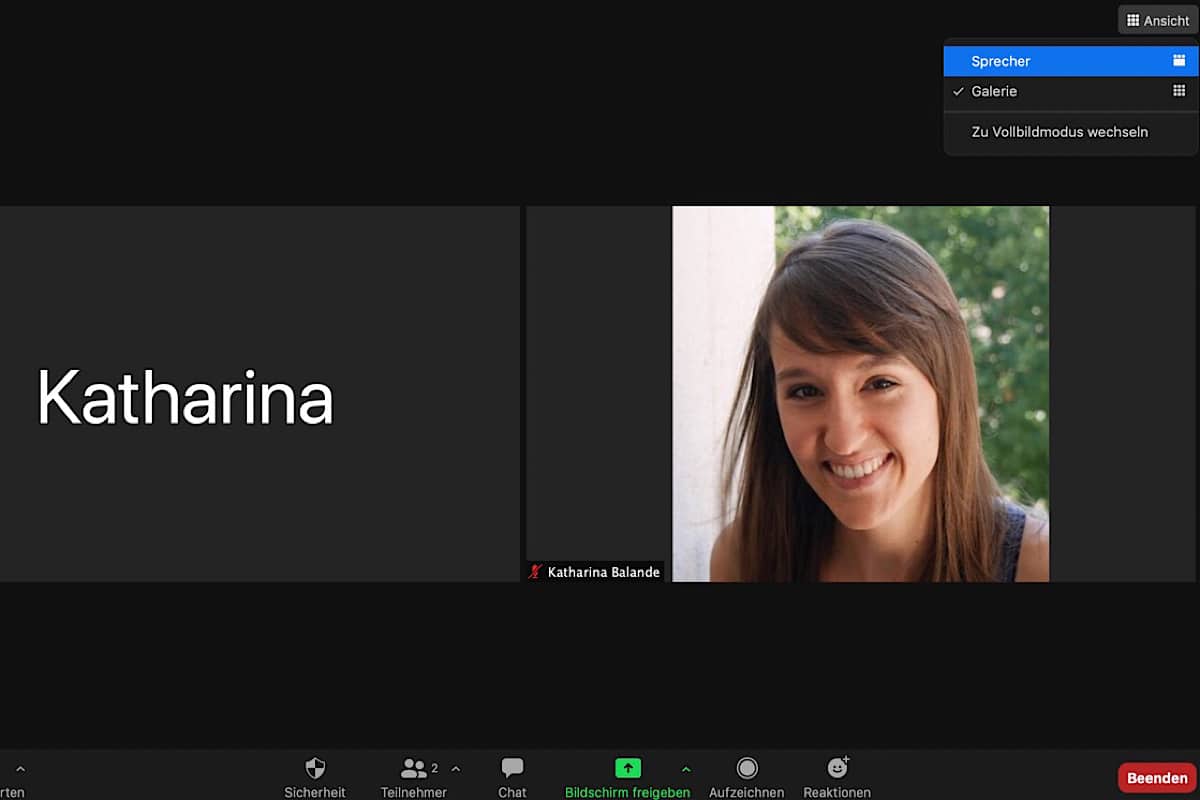Switch to Sprecher view
This screenshot has width=1200, height=800.
1001,61
